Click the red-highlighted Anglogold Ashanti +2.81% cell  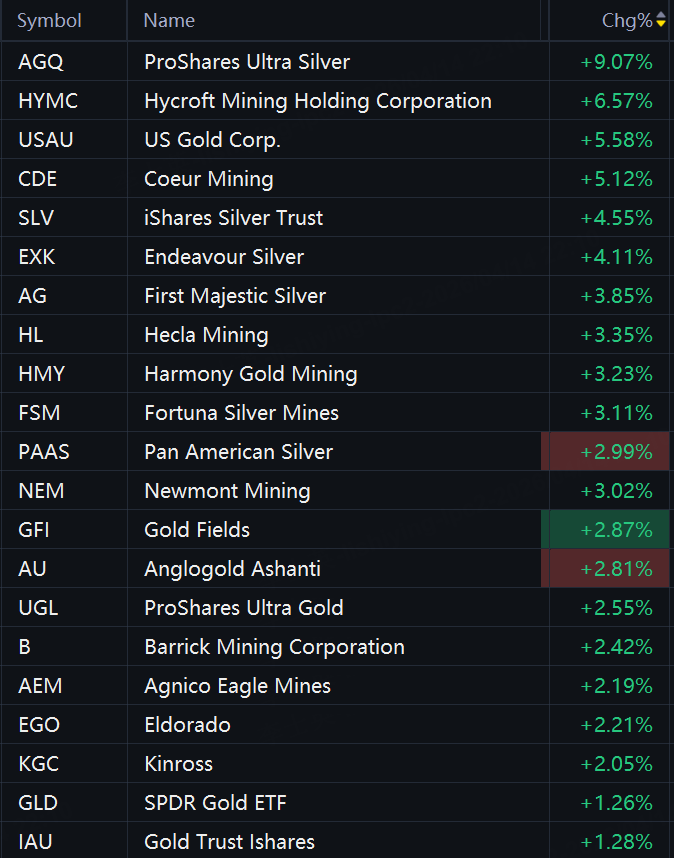[x=606, y=569]
